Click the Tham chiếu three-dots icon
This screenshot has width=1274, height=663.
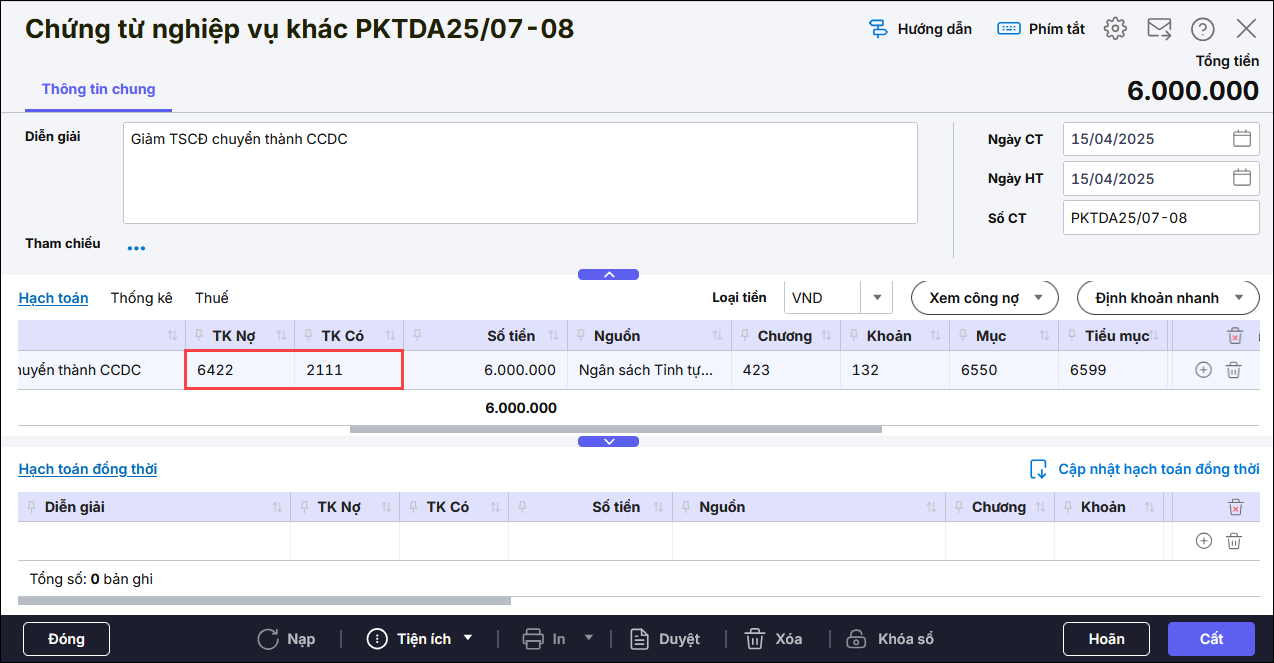click(136, 248)
